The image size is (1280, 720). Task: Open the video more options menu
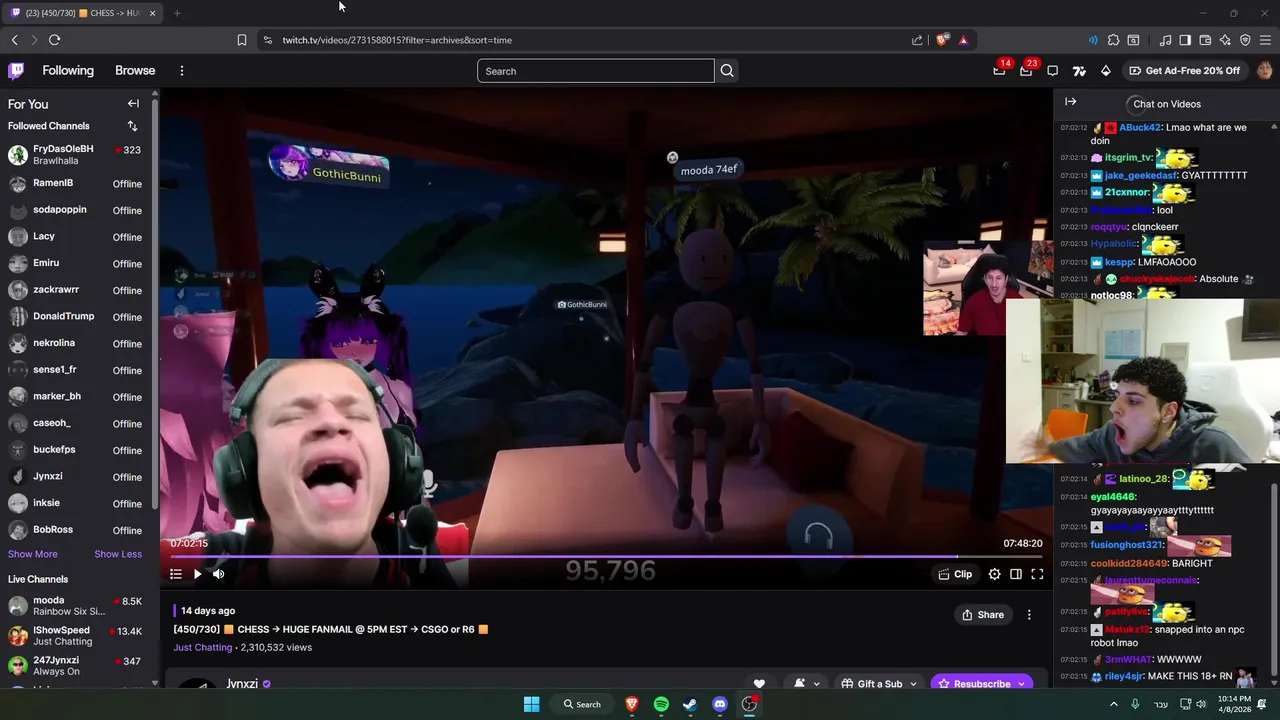click(x=1029, y=615)
